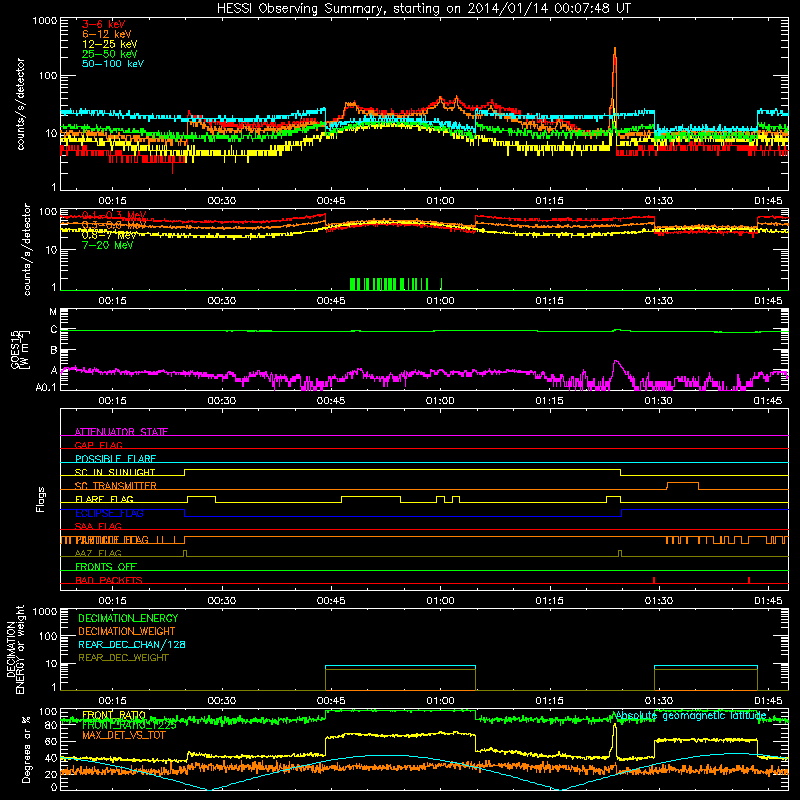The width and height of the screenshot is (800, 800).
Task: Select the 6-12 keV legend label
Action: [x=106, y=34]
